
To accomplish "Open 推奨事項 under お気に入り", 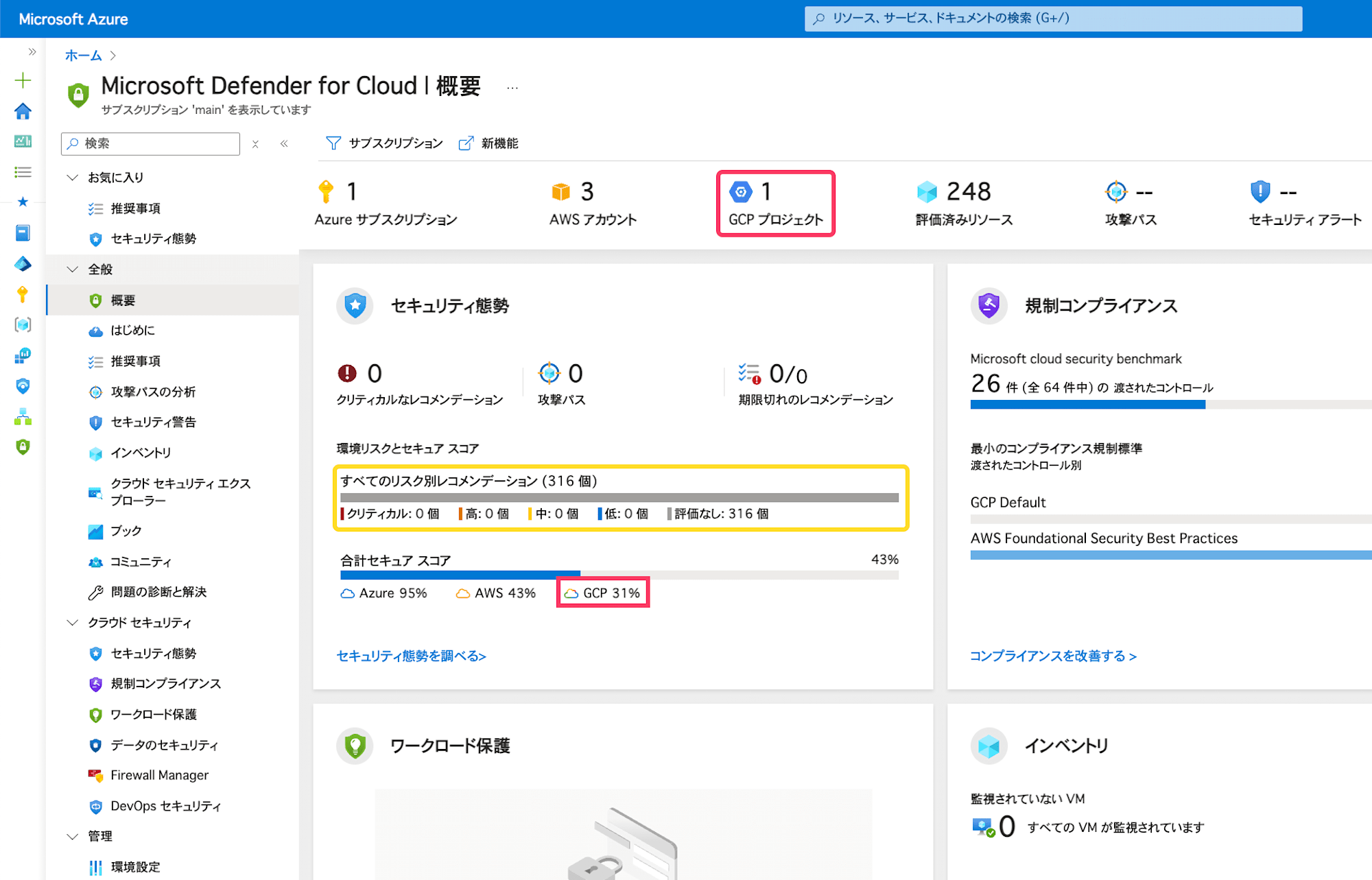I will click(135, 209).
